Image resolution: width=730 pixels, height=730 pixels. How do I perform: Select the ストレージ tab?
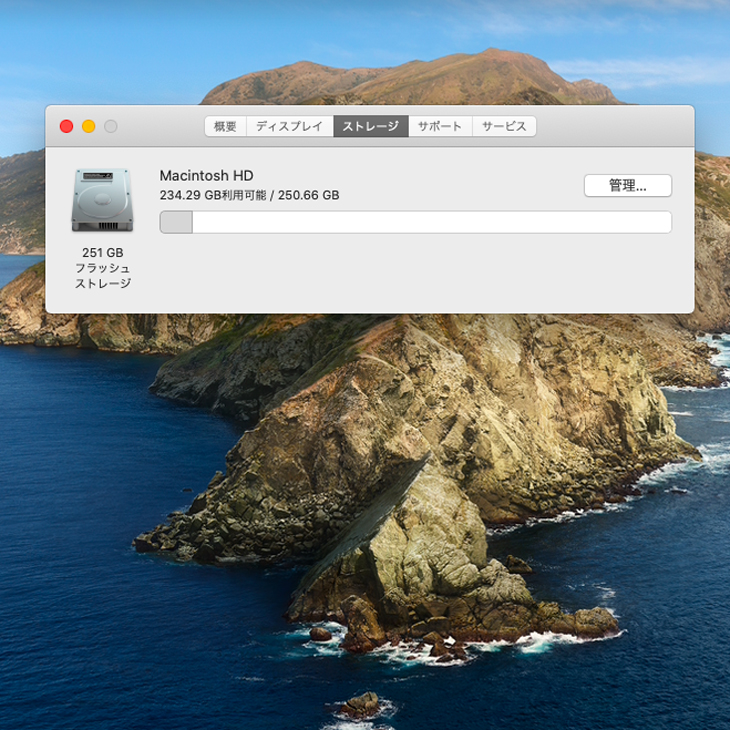(370, 127)
